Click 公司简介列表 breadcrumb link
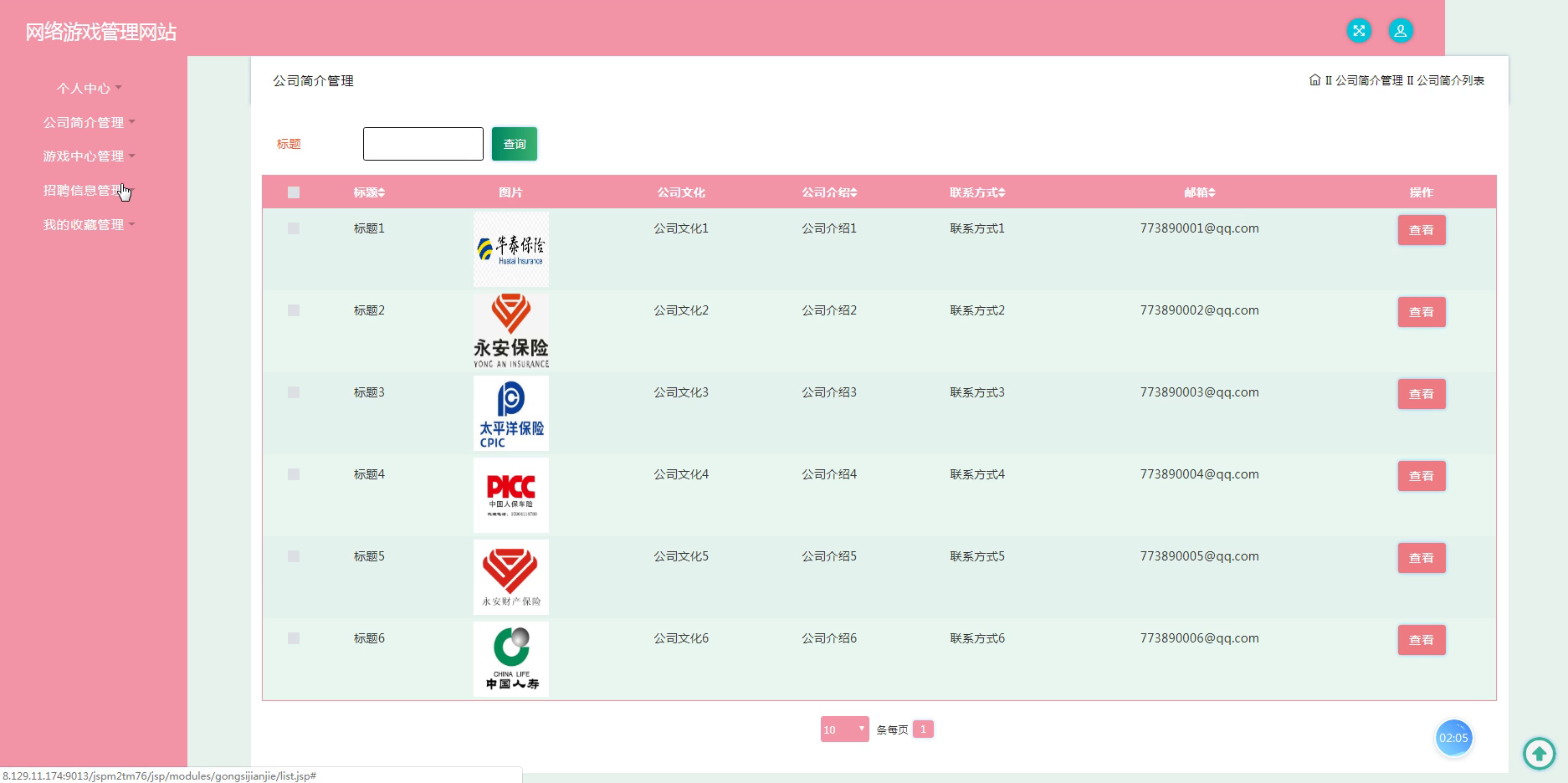This screenshot has width=1568, height=783. point(1450,80)
